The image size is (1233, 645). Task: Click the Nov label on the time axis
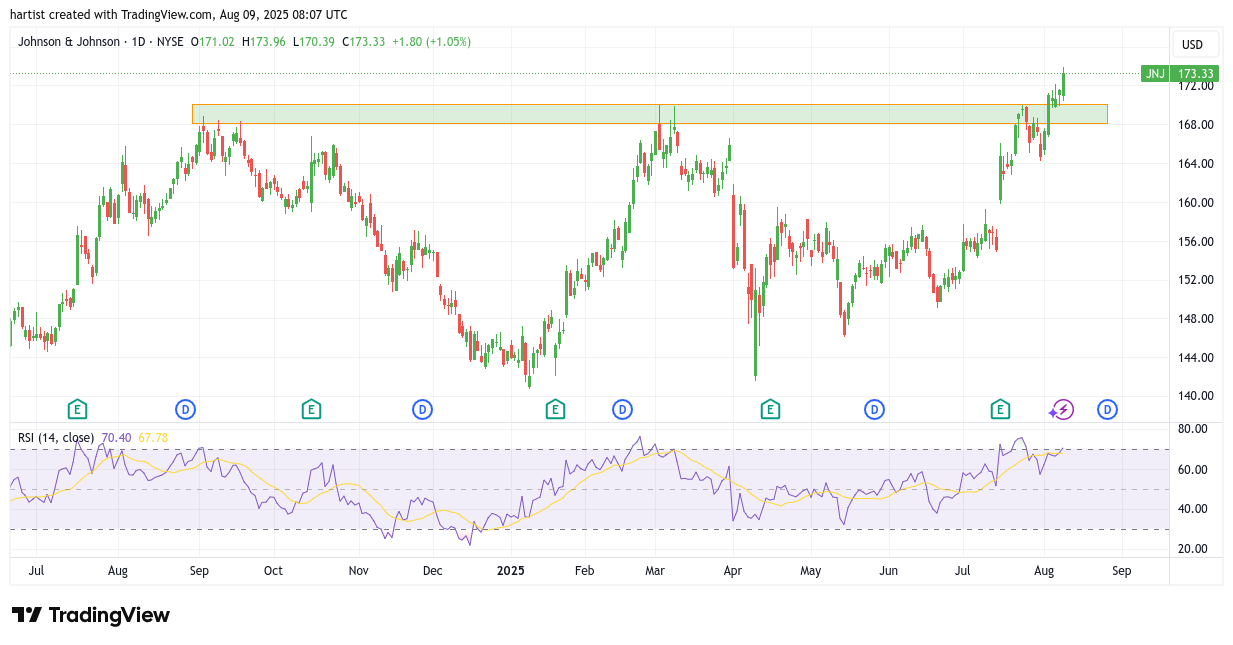pos(358,571)
